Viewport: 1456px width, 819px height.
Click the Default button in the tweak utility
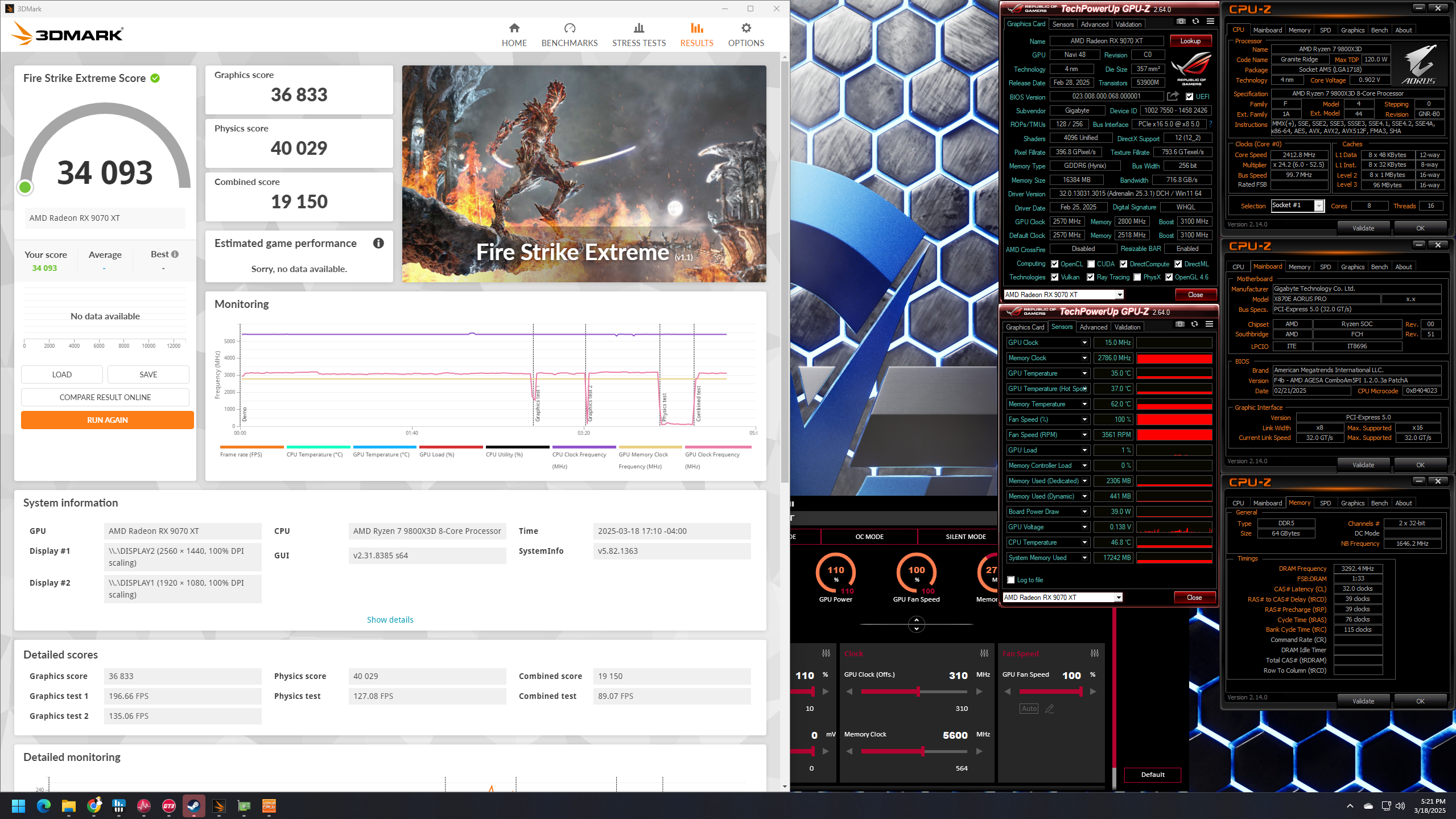pyautogui.click(x=1152, y=775)
